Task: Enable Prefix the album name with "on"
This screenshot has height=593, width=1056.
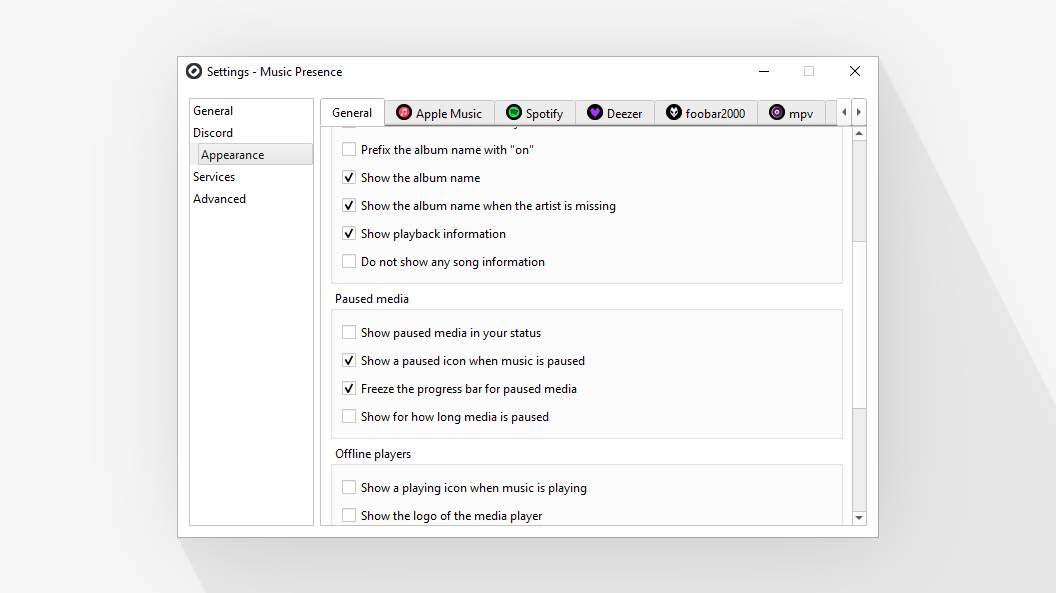Action: (349, 150)
